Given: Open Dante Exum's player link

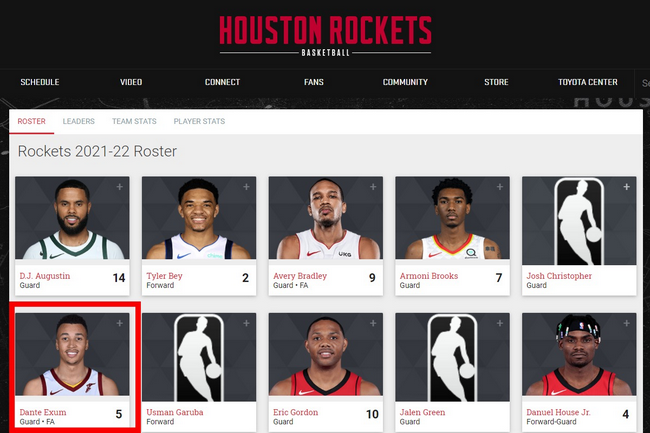Looking at the screenshot, I should click(x=43, y=412).
